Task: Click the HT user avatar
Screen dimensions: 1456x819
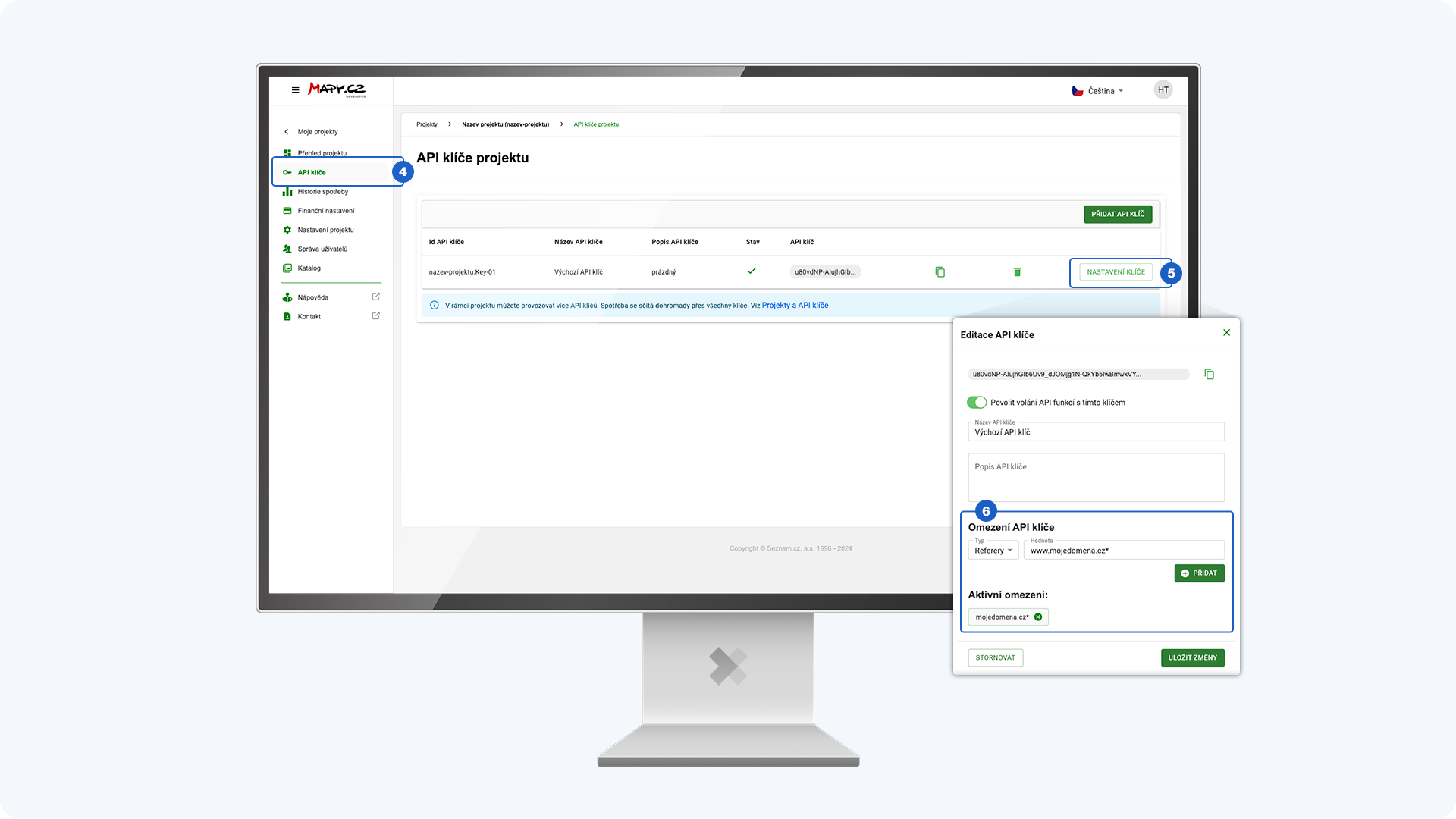Action: [1163, 90]
